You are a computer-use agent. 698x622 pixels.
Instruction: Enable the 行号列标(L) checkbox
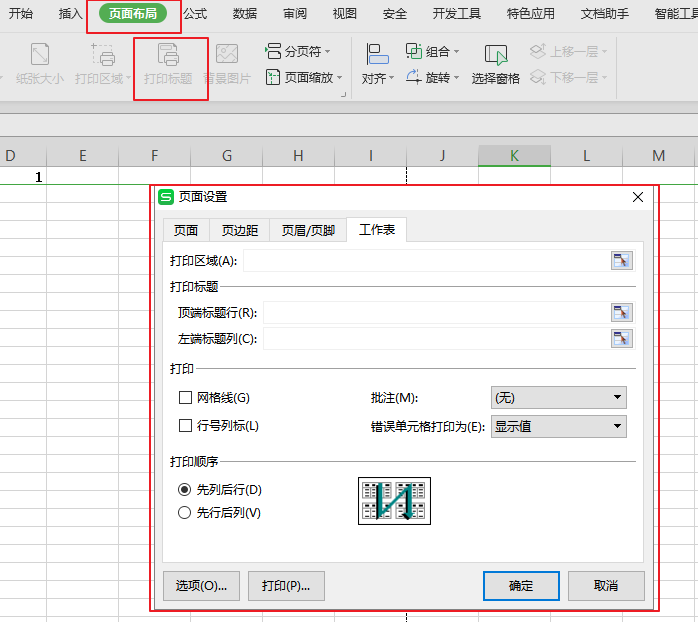pyautogui.click(x=185, y=426)
